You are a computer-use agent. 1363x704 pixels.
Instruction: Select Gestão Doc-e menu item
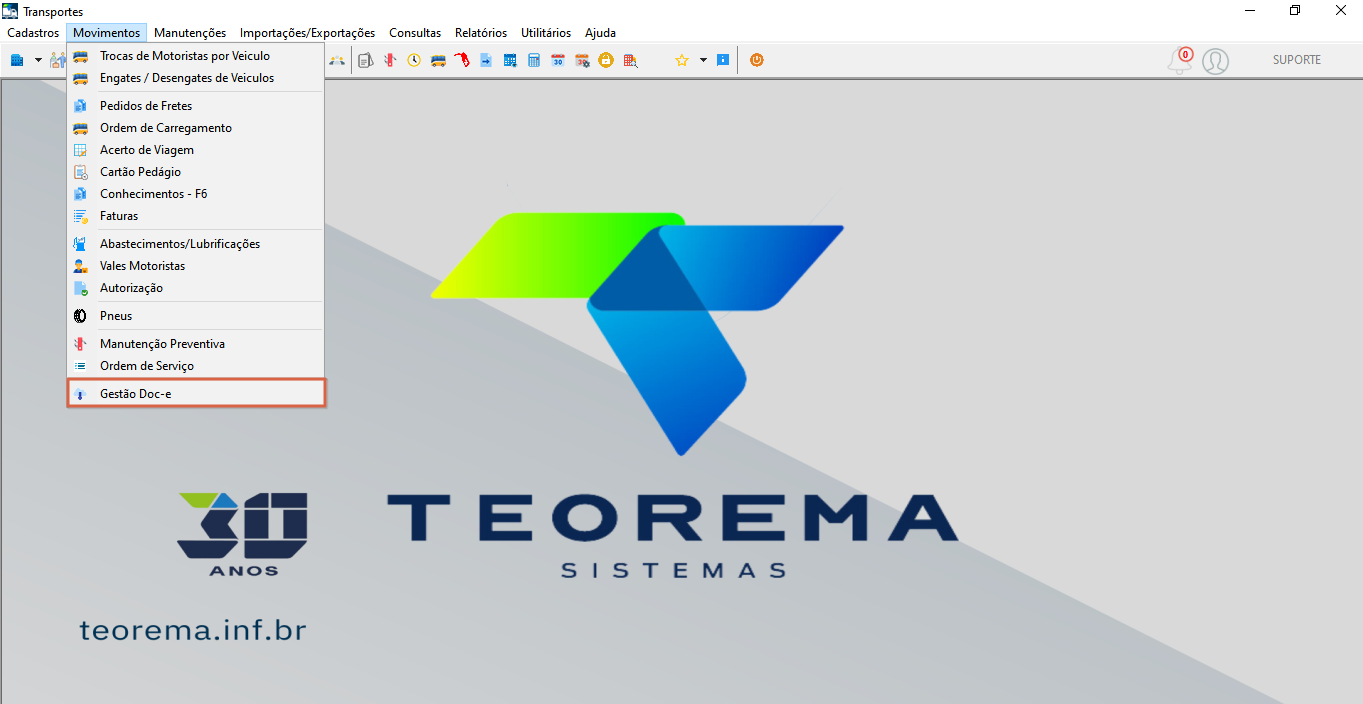point(196,394)
